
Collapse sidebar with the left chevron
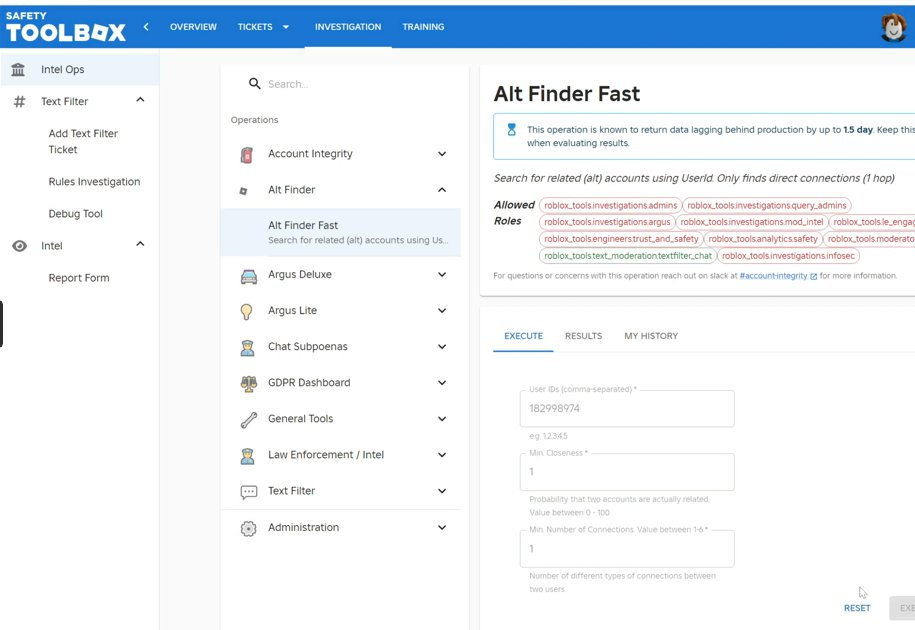tap(146, 26)
